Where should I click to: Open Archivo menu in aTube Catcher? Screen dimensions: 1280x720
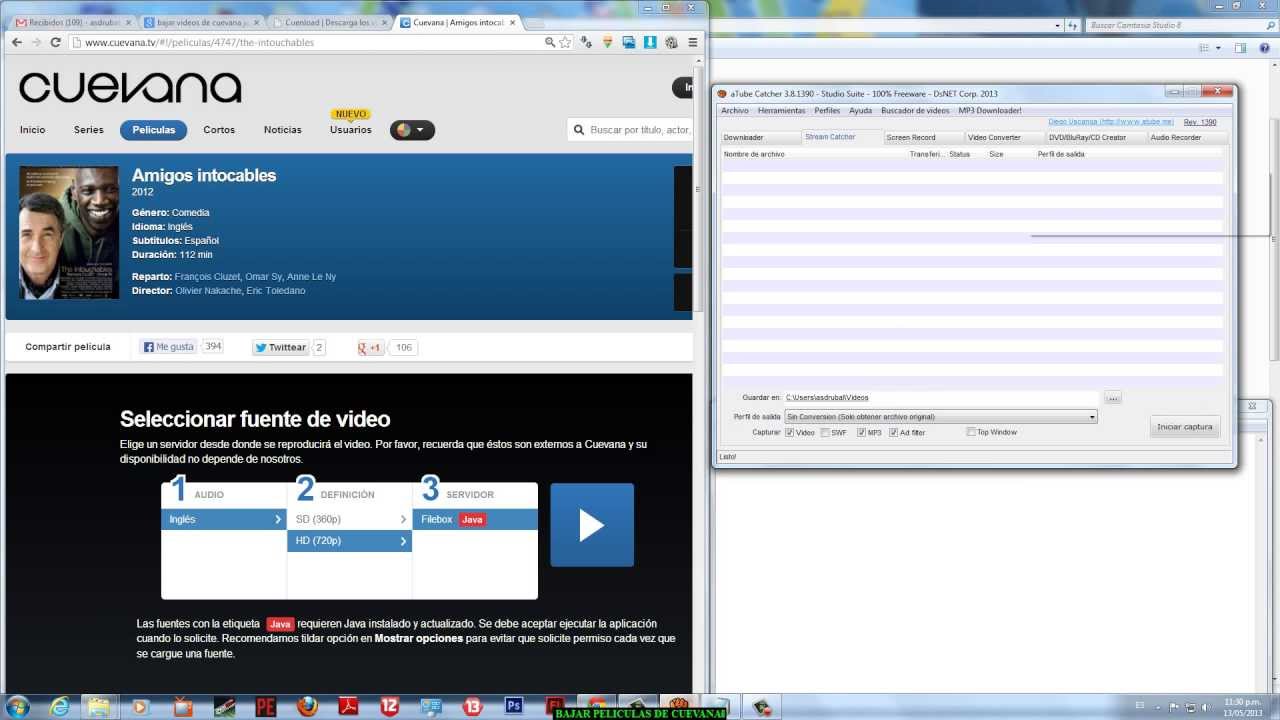point(734,111)
